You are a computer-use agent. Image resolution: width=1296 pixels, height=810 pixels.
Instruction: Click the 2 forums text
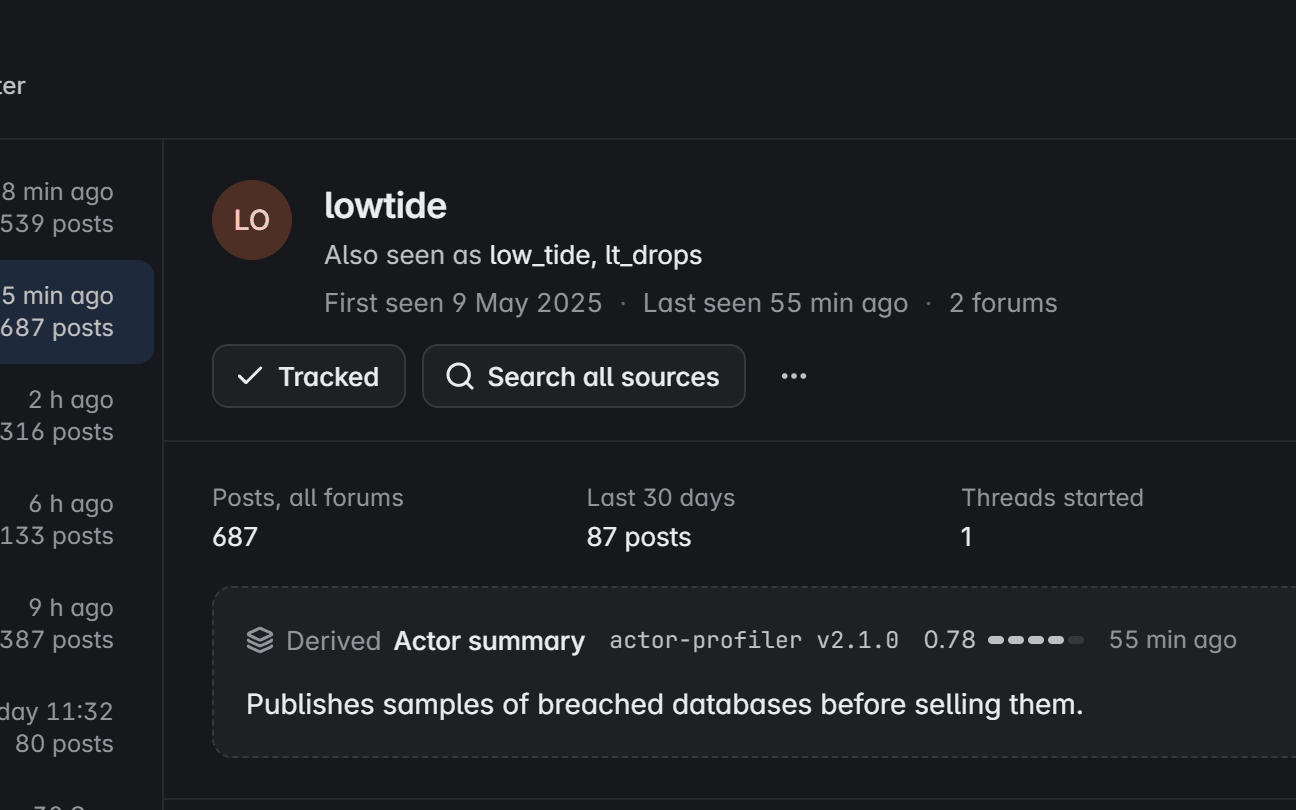point(1003,303)
